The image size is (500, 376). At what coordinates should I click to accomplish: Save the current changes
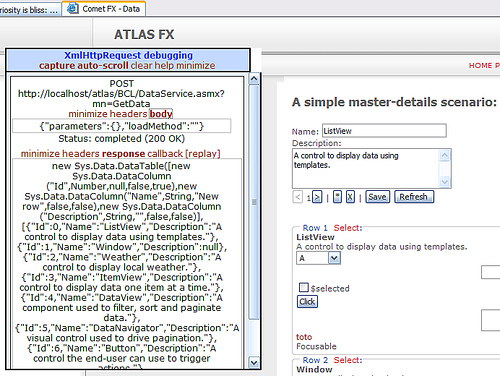(377, 197)
